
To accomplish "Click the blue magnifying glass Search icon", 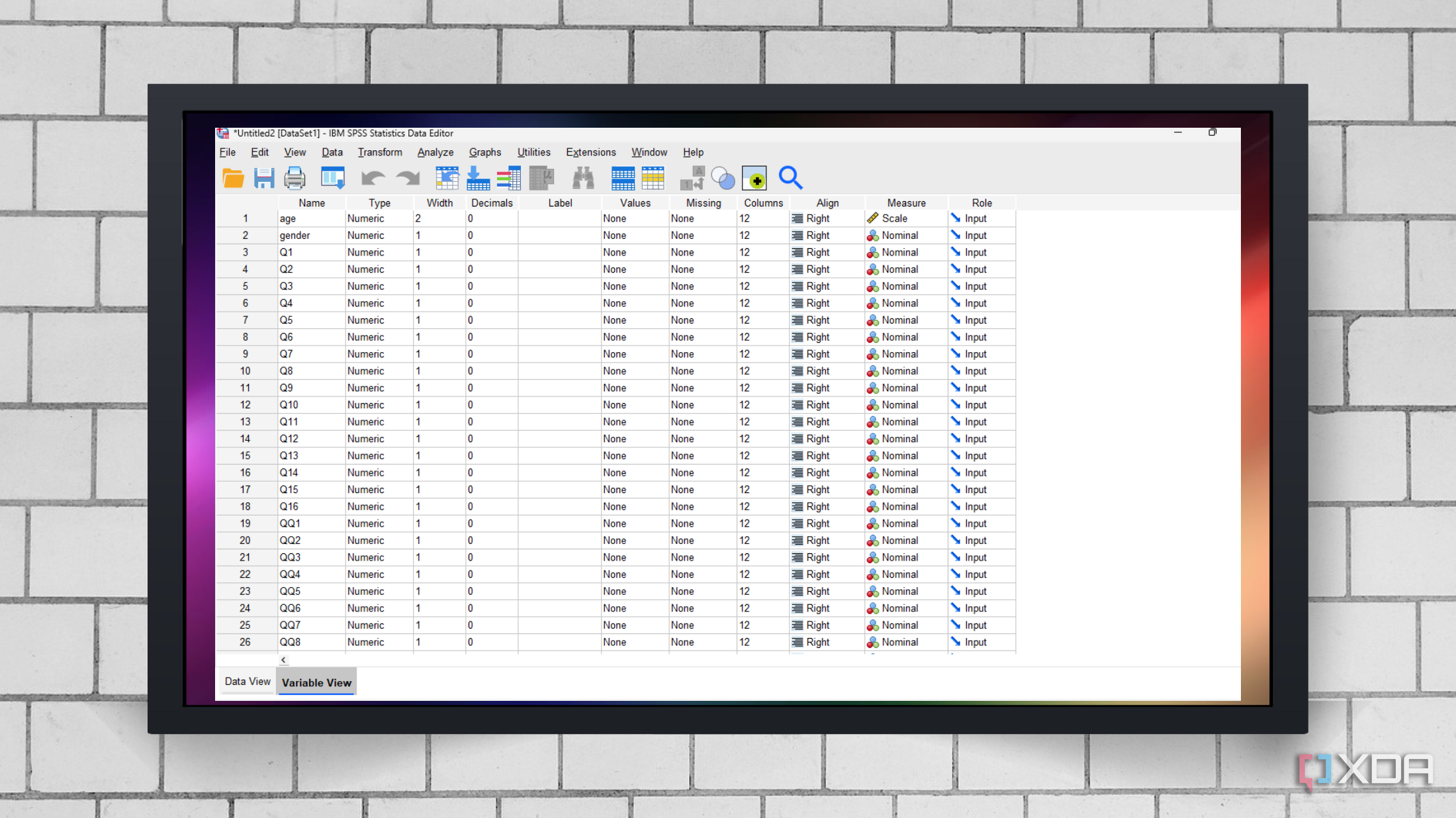I will [x=790, y=178].
